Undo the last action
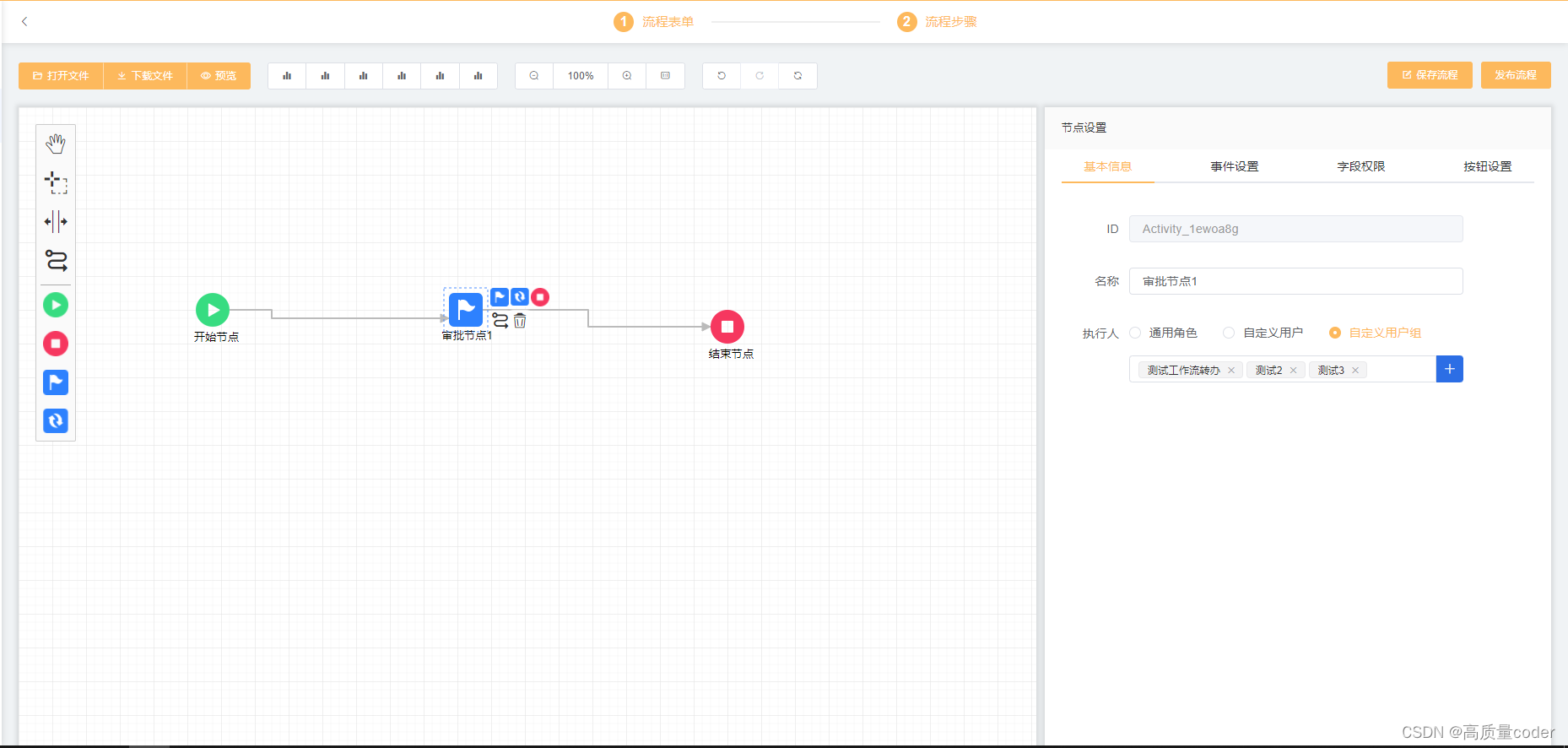1568x748 pixels. pos(722,76)
